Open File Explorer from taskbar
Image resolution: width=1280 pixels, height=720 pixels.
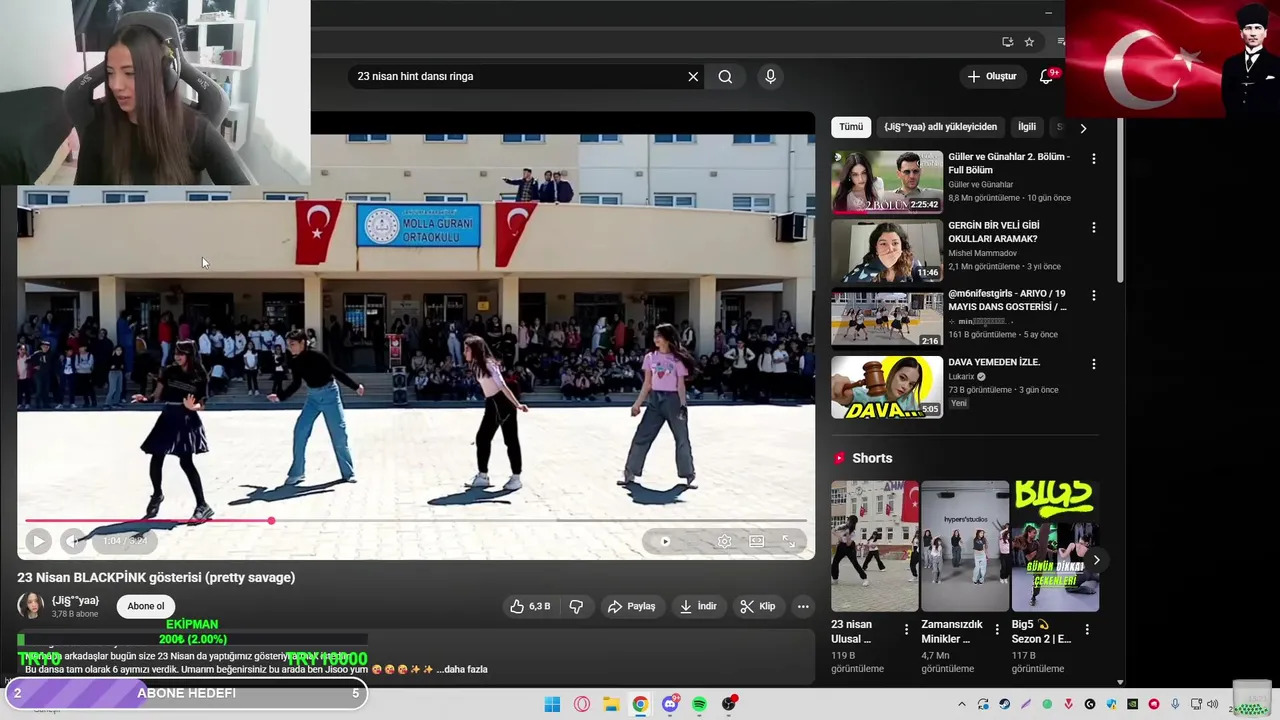[x=611, y=704]
